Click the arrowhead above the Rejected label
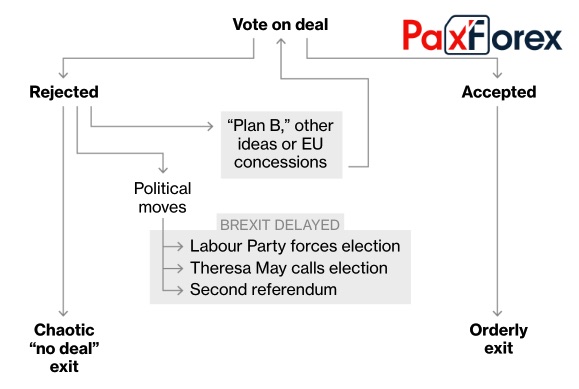 point(64,74)
